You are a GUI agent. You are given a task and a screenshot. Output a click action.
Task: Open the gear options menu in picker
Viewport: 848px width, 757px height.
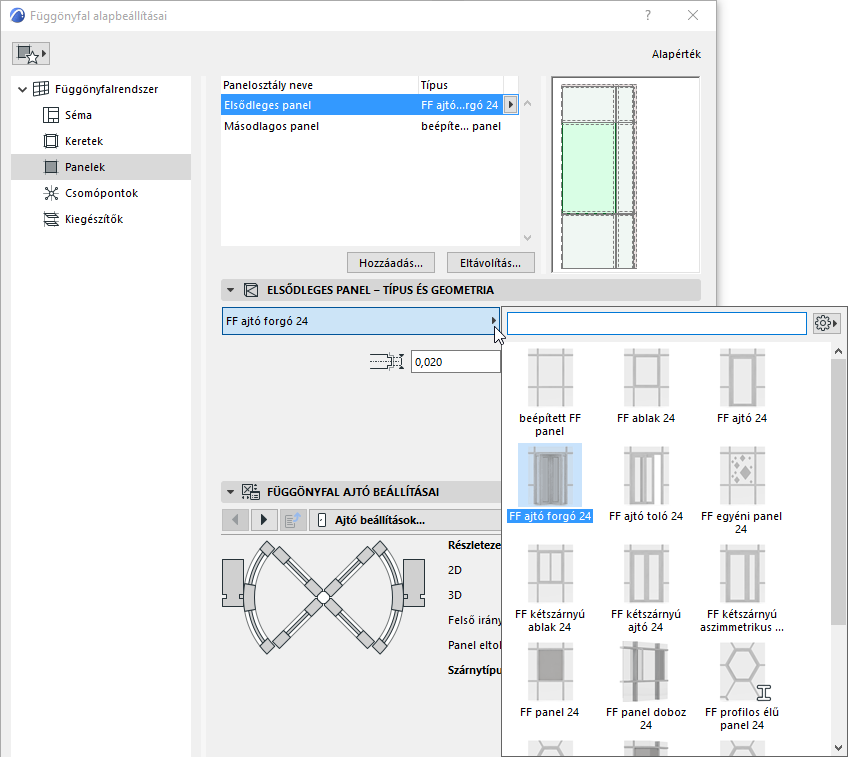(x=826, y=323)
